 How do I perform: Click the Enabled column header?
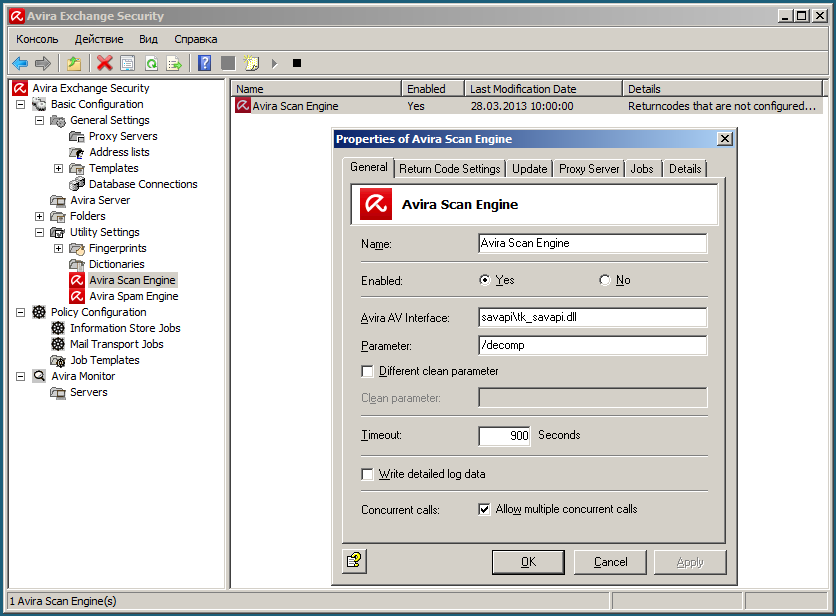click(x=432, y=89)
